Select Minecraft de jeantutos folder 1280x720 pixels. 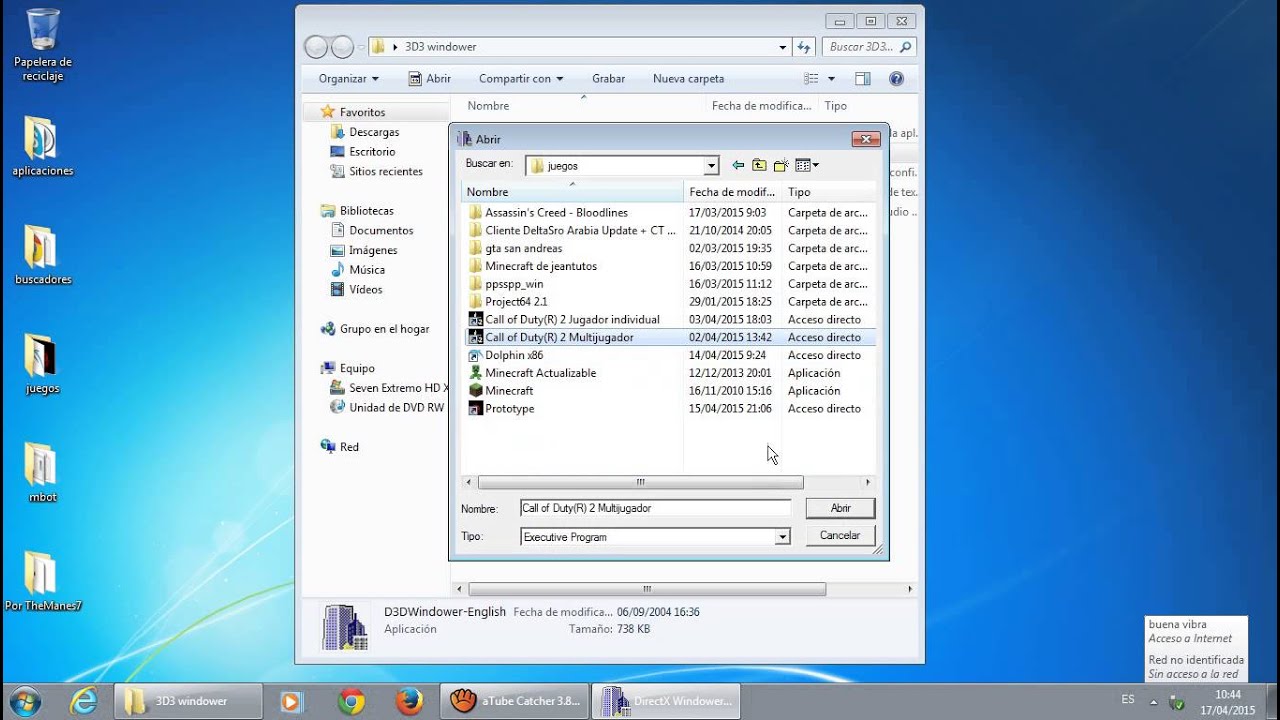540,266
